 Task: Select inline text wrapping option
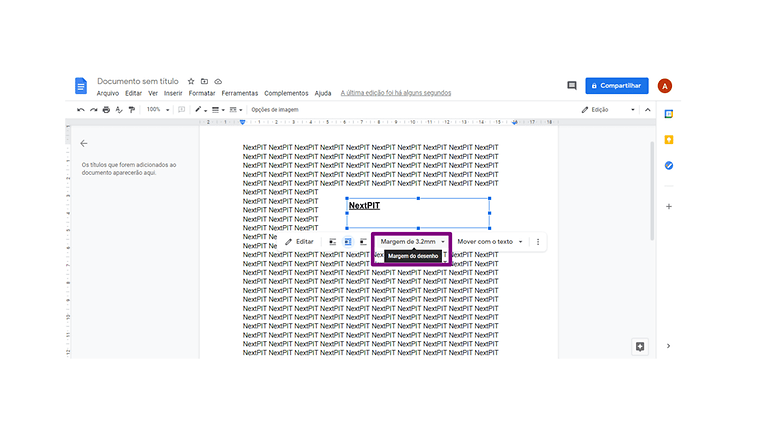(x=333, y=242)
